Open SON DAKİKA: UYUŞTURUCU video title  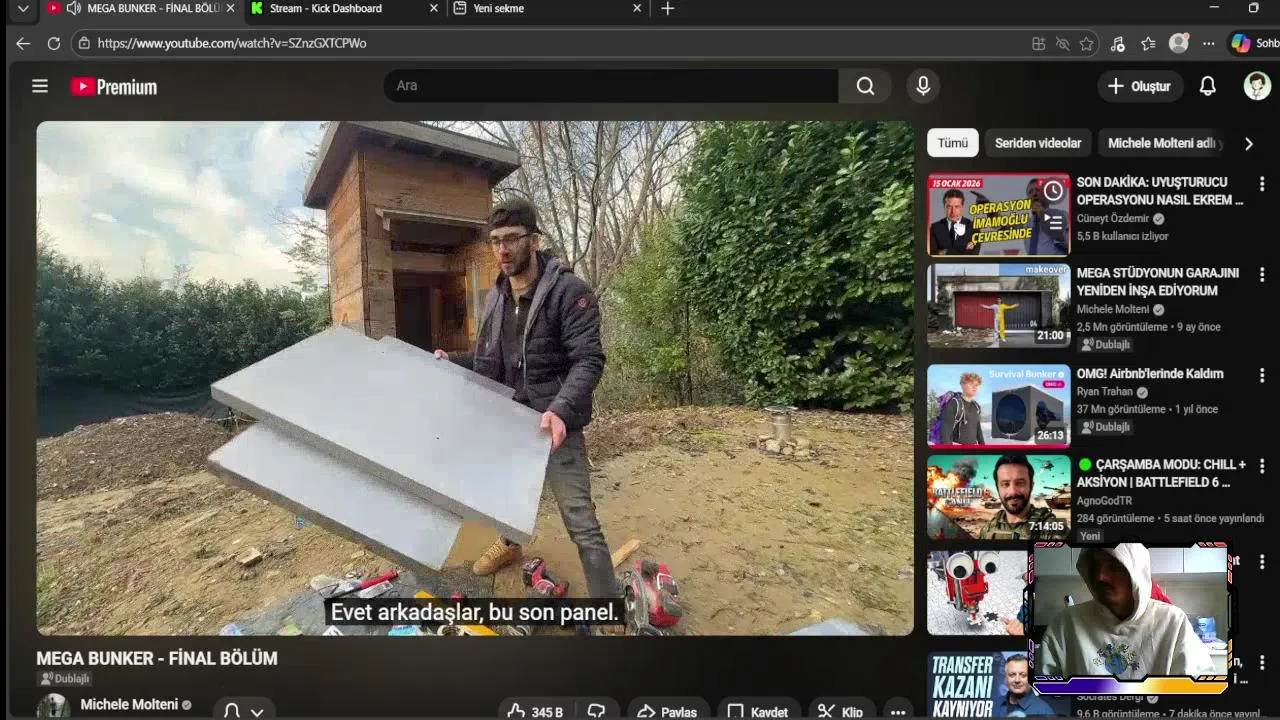click(x=1160, y=191)
